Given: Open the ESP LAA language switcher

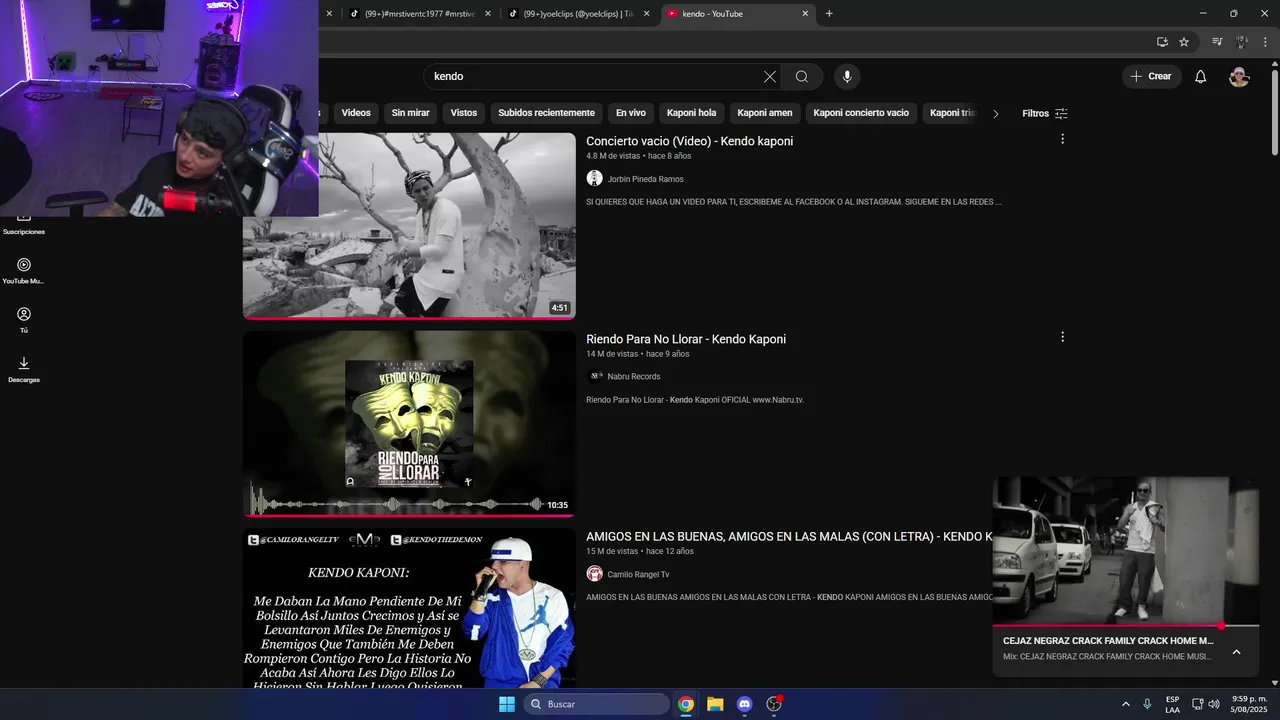Looking at the screenshot, I should (1172, 704).
